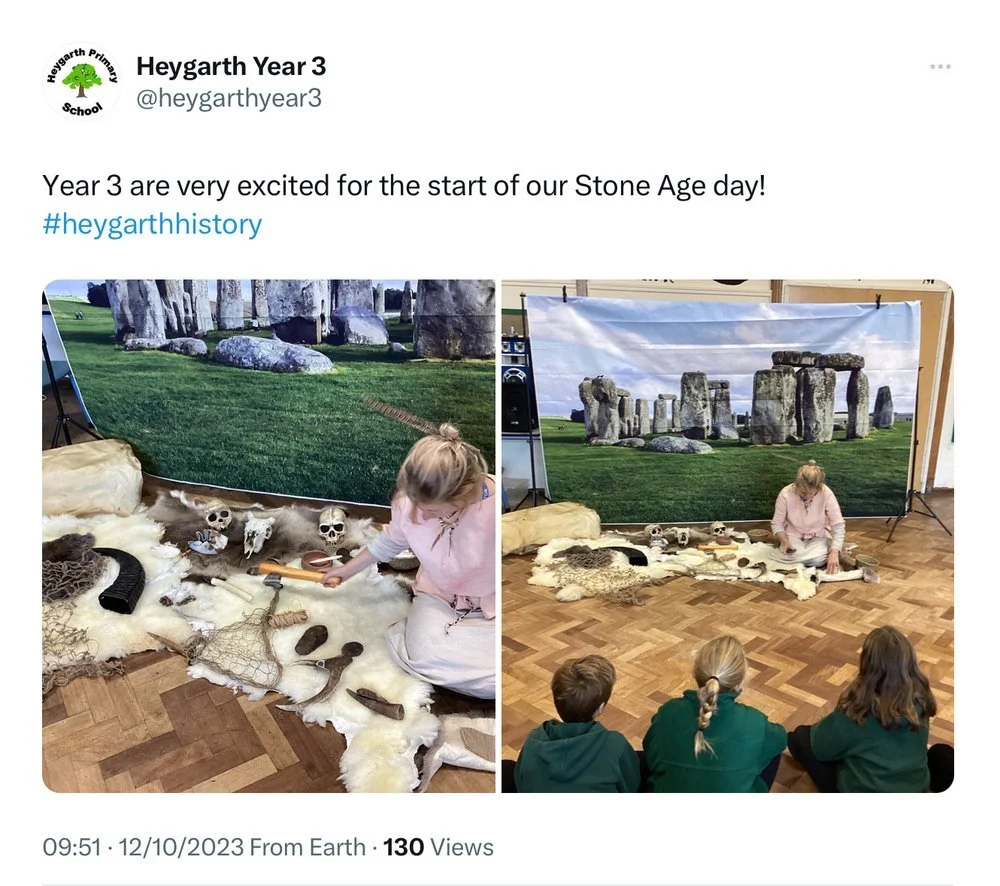Open the @heygarthyear3 handle link
This screenshot has width=1000, height=886.
point(229,98)
